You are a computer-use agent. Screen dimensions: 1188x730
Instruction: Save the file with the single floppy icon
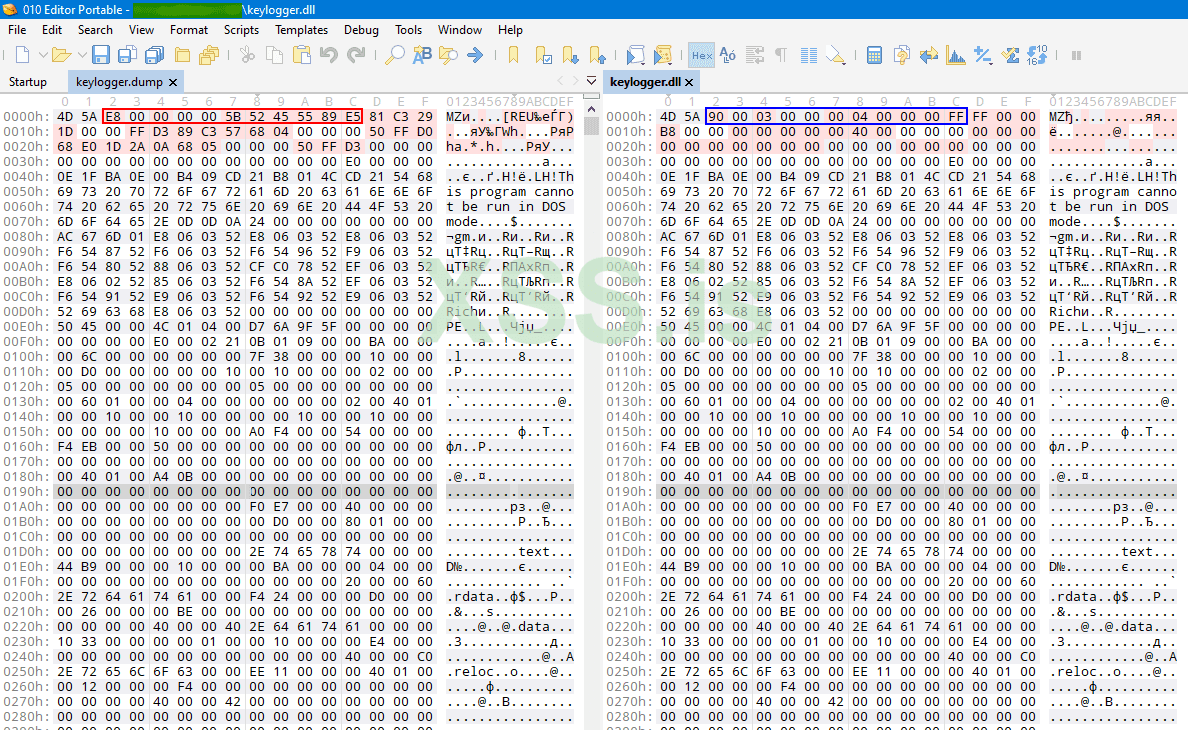pyautogui.click(x=101, y=55)
